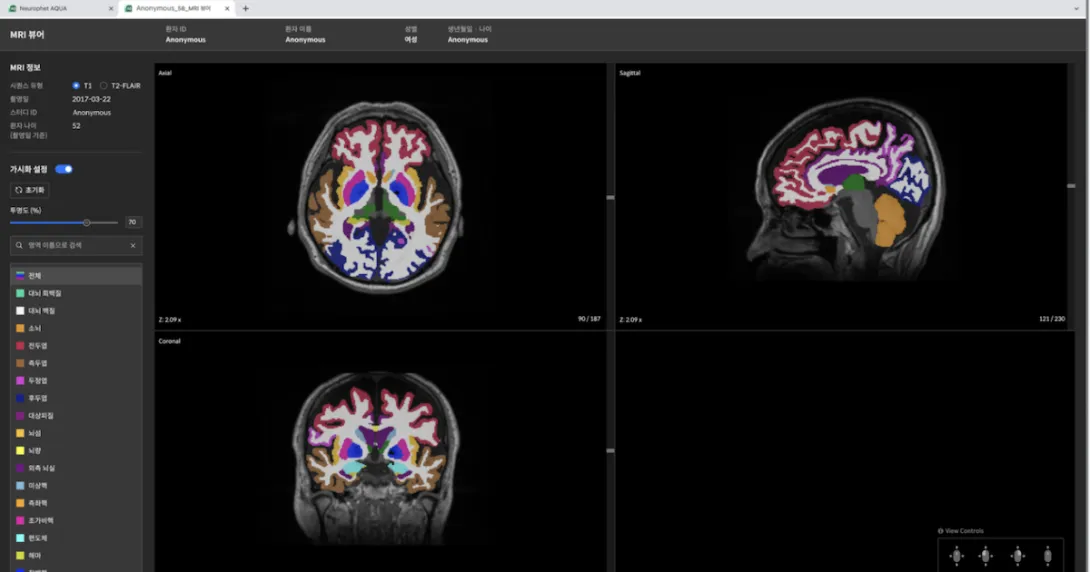This screenshot has height=572, width=1090.
Task: Select the T1 sequence radio button
Action: click(76, 86)
